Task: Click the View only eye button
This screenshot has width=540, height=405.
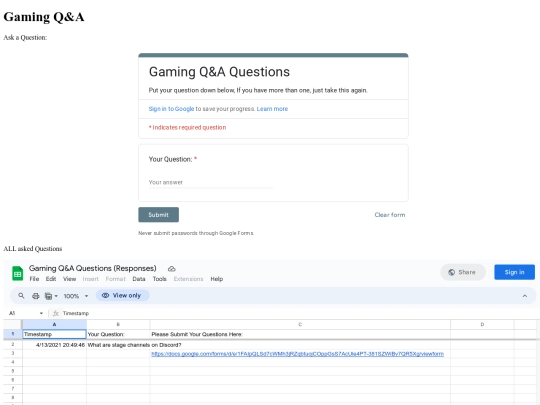Action: tap(122, 295)
